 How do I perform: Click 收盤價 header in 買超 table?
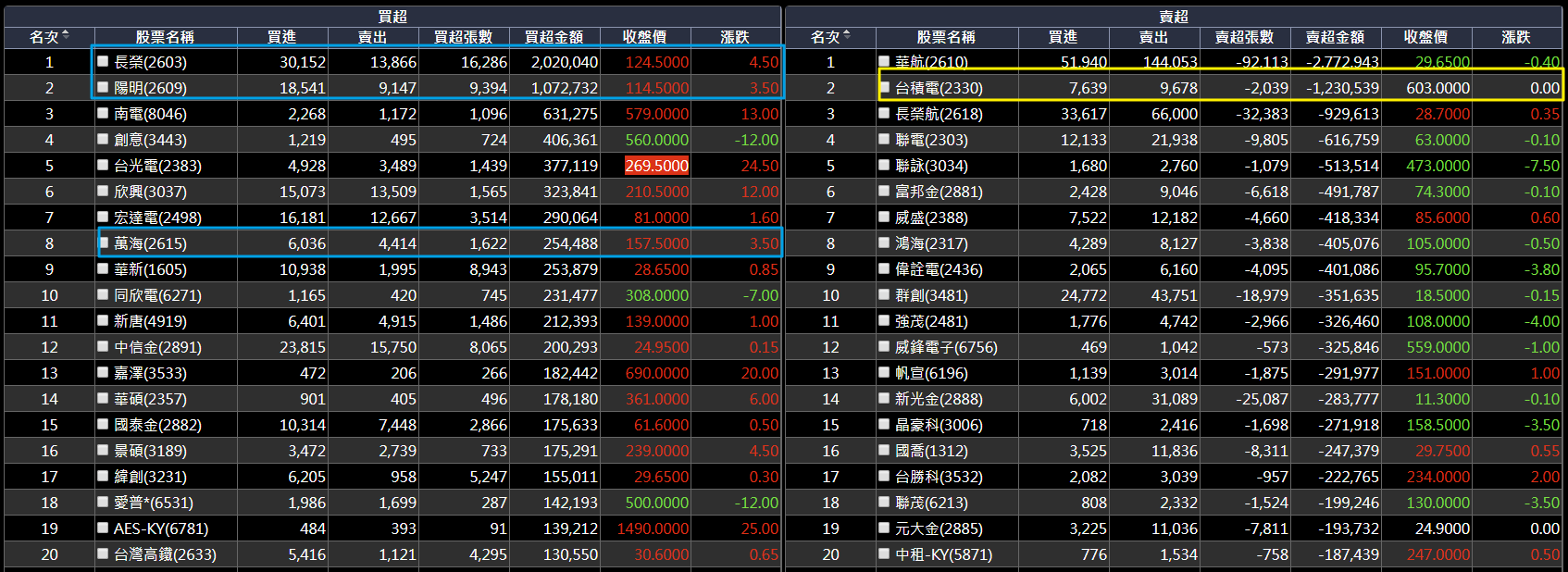tap(644, 37)
